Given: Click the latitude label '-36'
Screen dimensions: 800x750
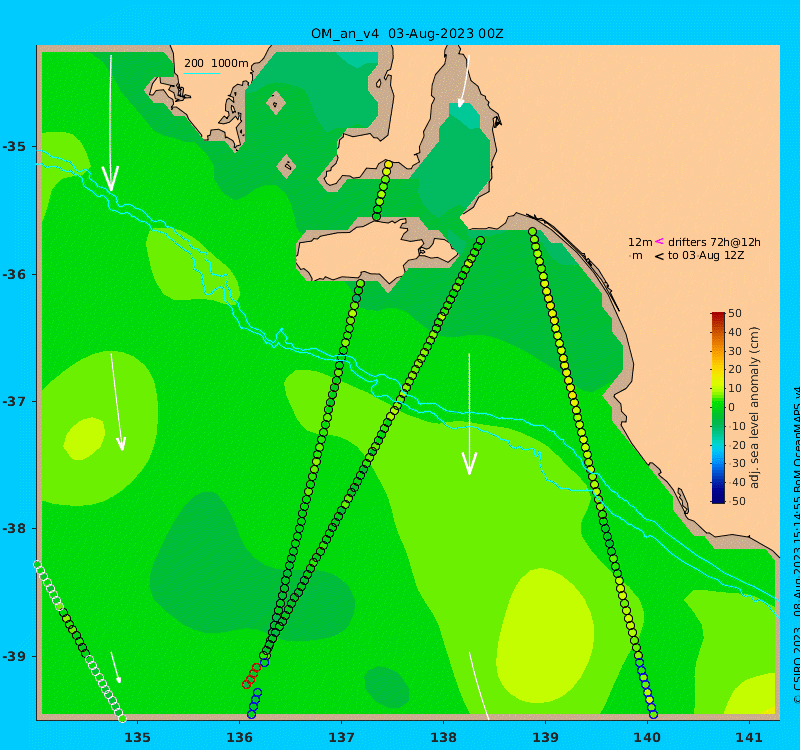Looking at the screenshot, I should (14, 274).
